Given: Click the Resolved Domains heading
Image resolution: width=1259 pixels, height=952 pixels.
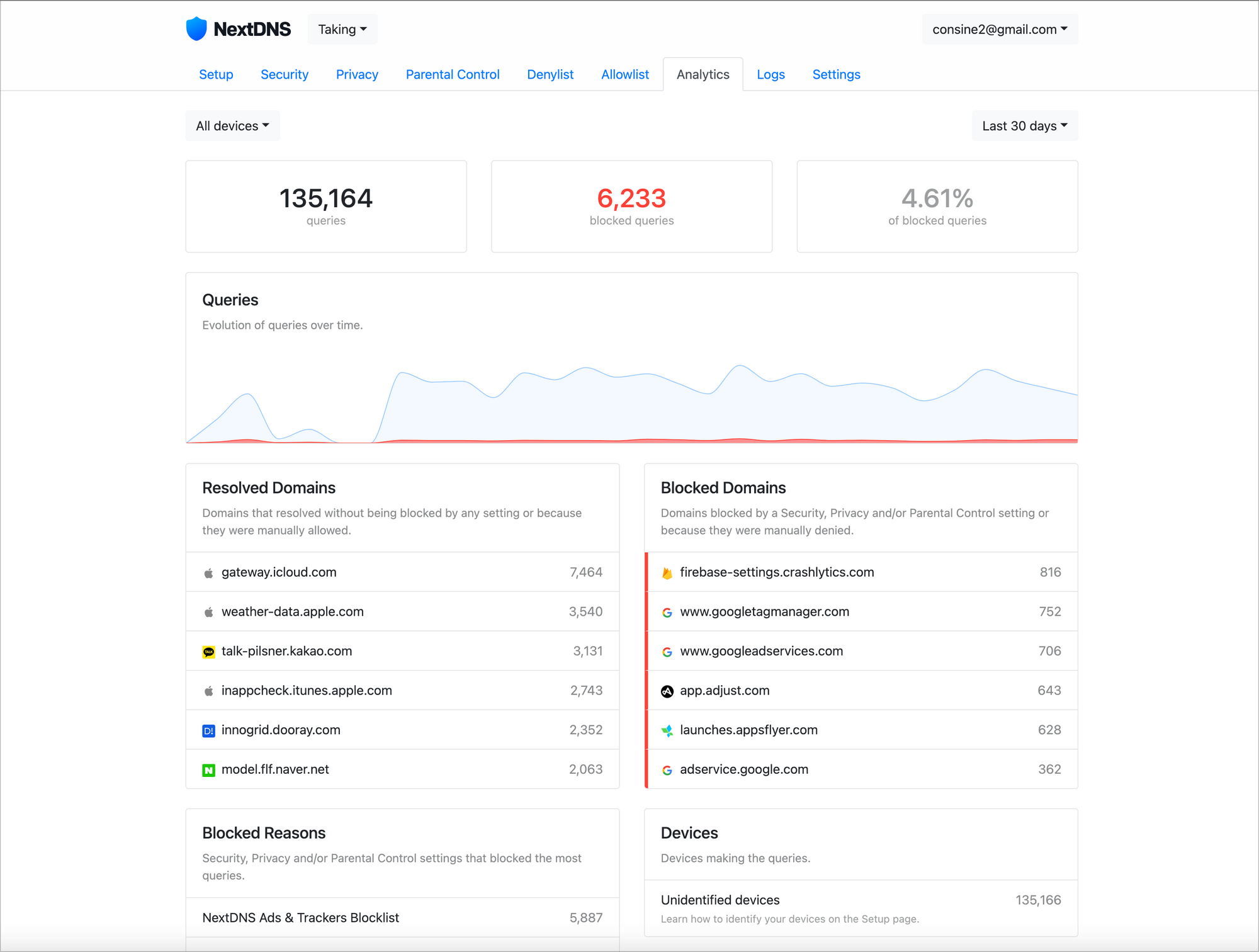Looking at the screenshot, I should [269, 488].
